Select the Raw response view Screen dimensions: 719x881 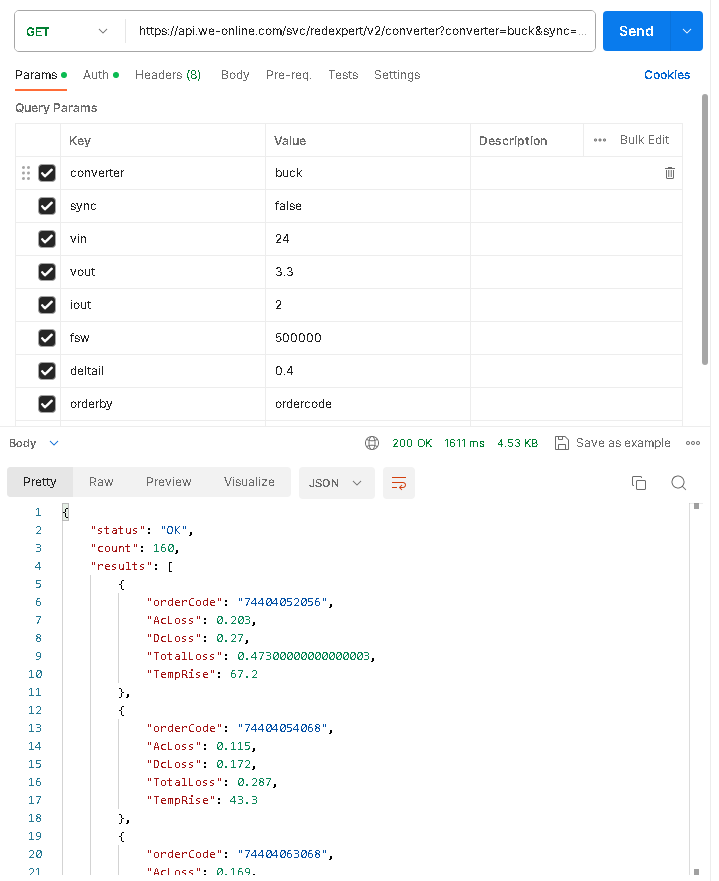pyautogui.click(x=100, y=482)
